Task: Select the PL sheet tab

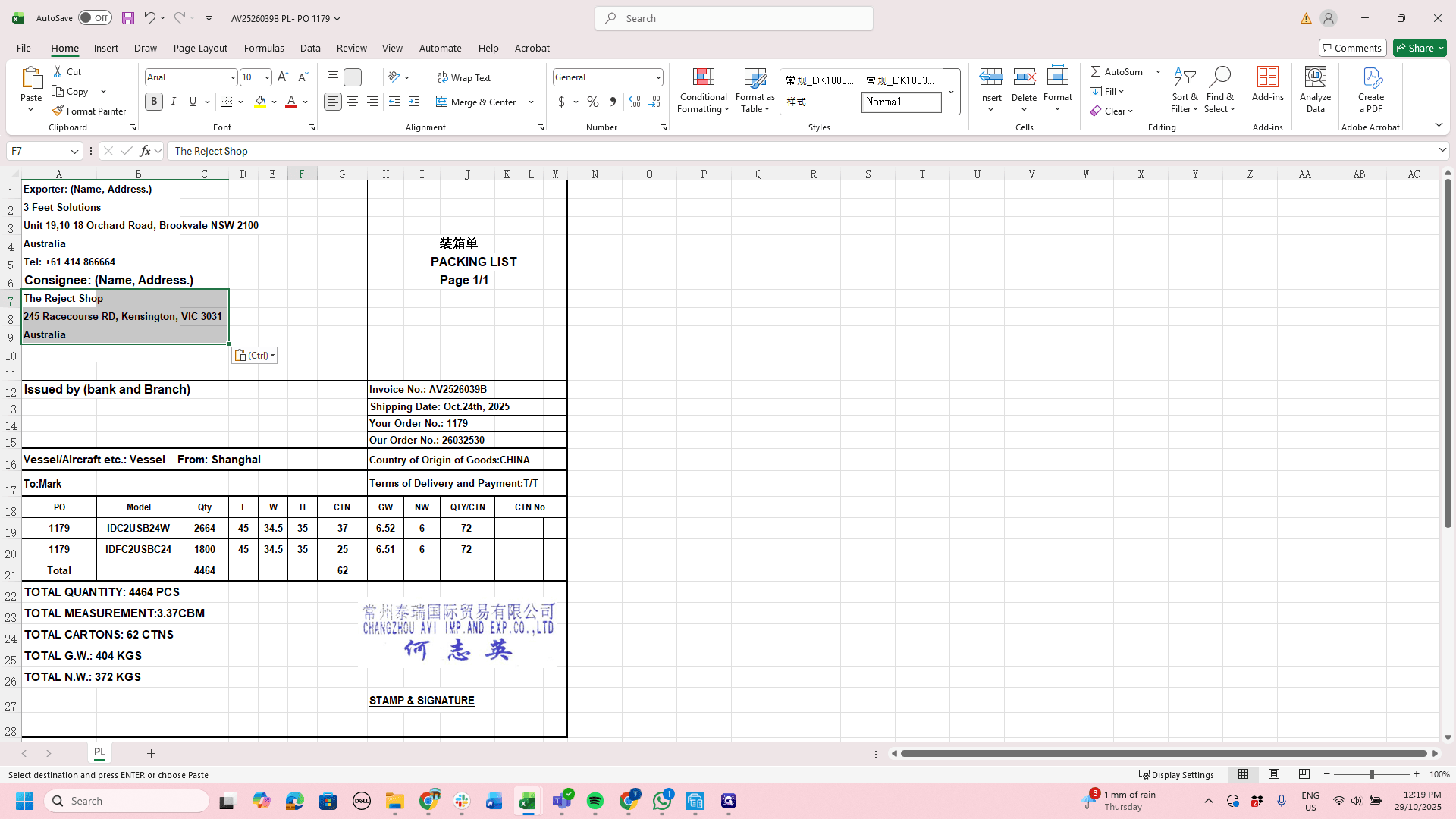Action: [x=100, y=752]
